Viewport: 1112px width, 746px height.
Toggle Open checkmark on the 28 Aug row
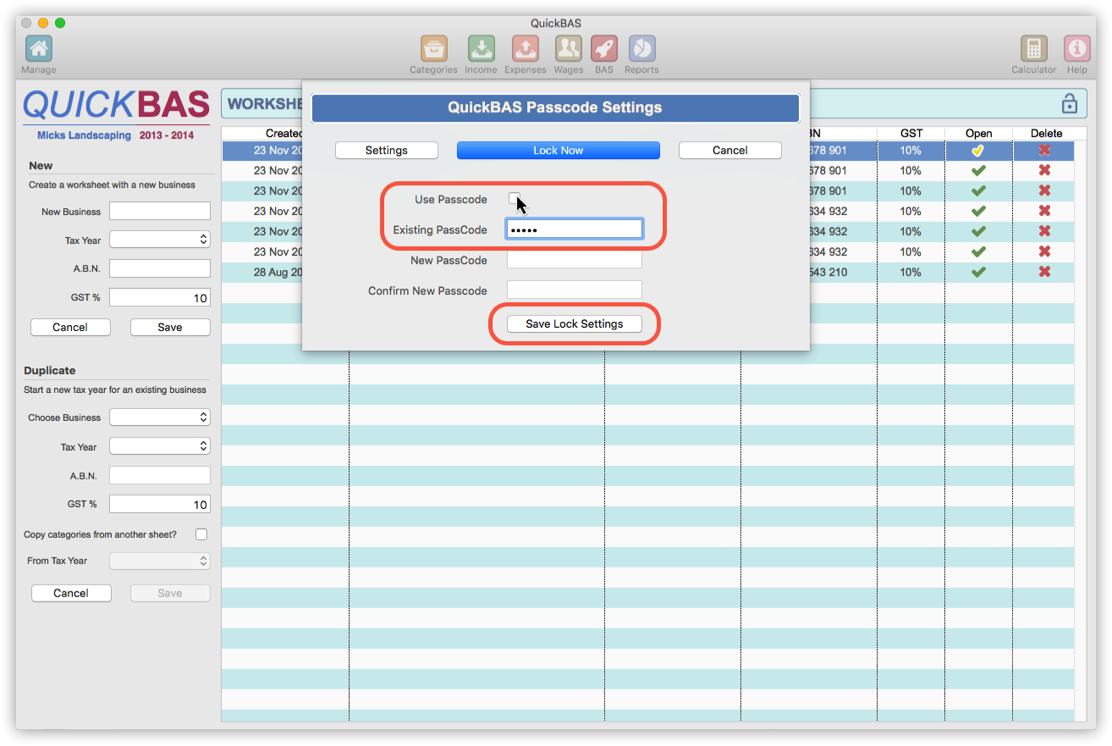click(x=978, y=272)
